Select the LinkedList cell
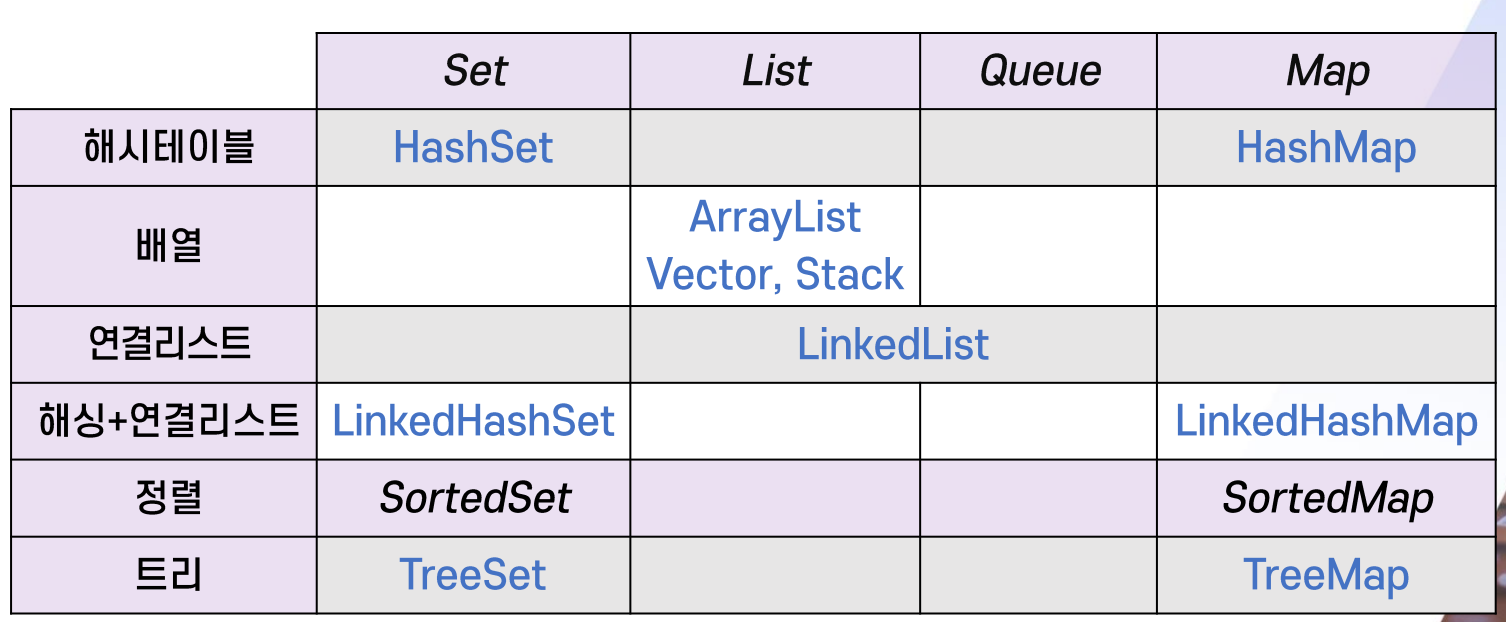Screen dimensions: 1506x622 pyautogui.click(x=893, y=345)
